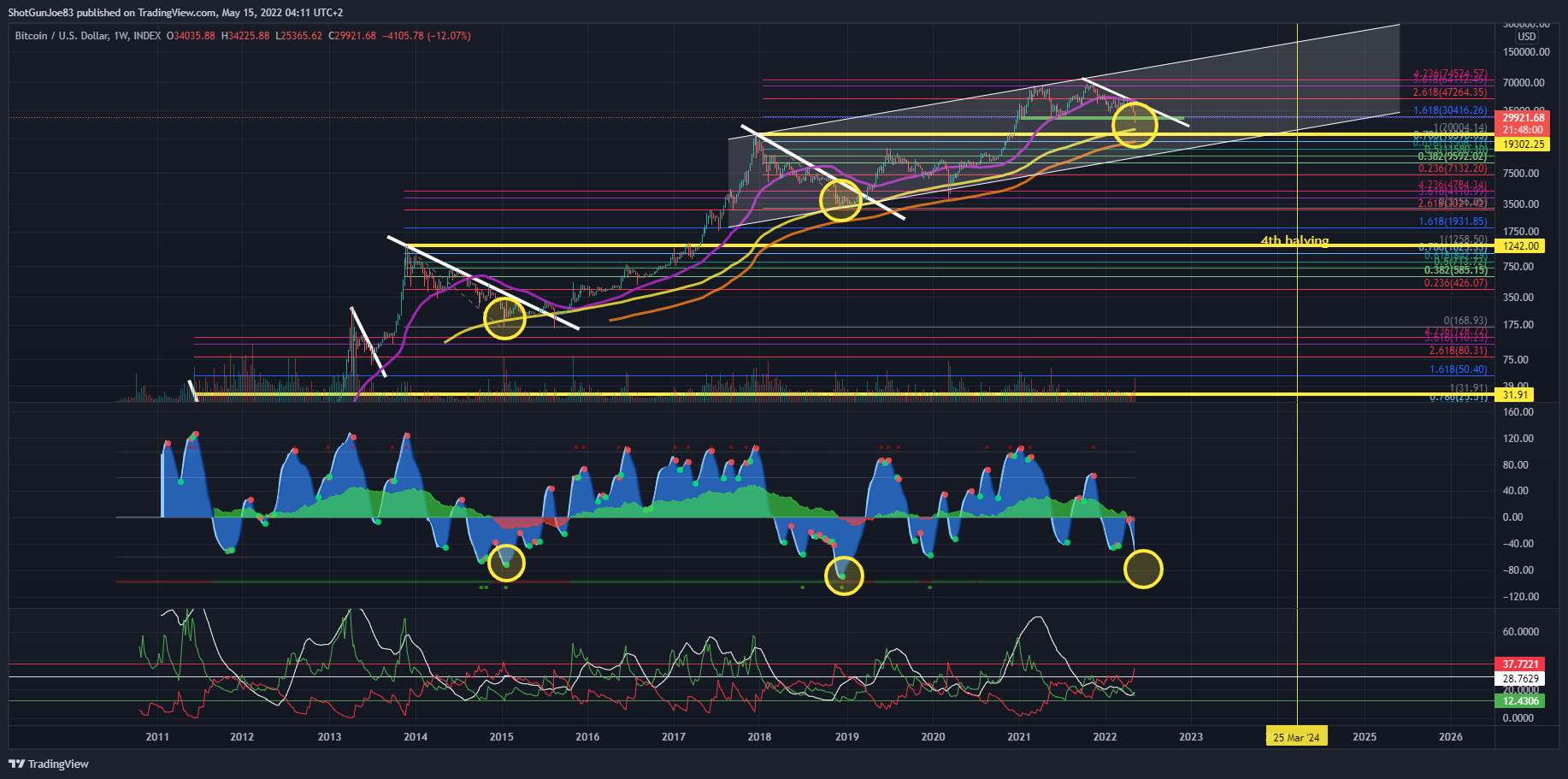Click the 4th halving text label

coord(1294,240)
